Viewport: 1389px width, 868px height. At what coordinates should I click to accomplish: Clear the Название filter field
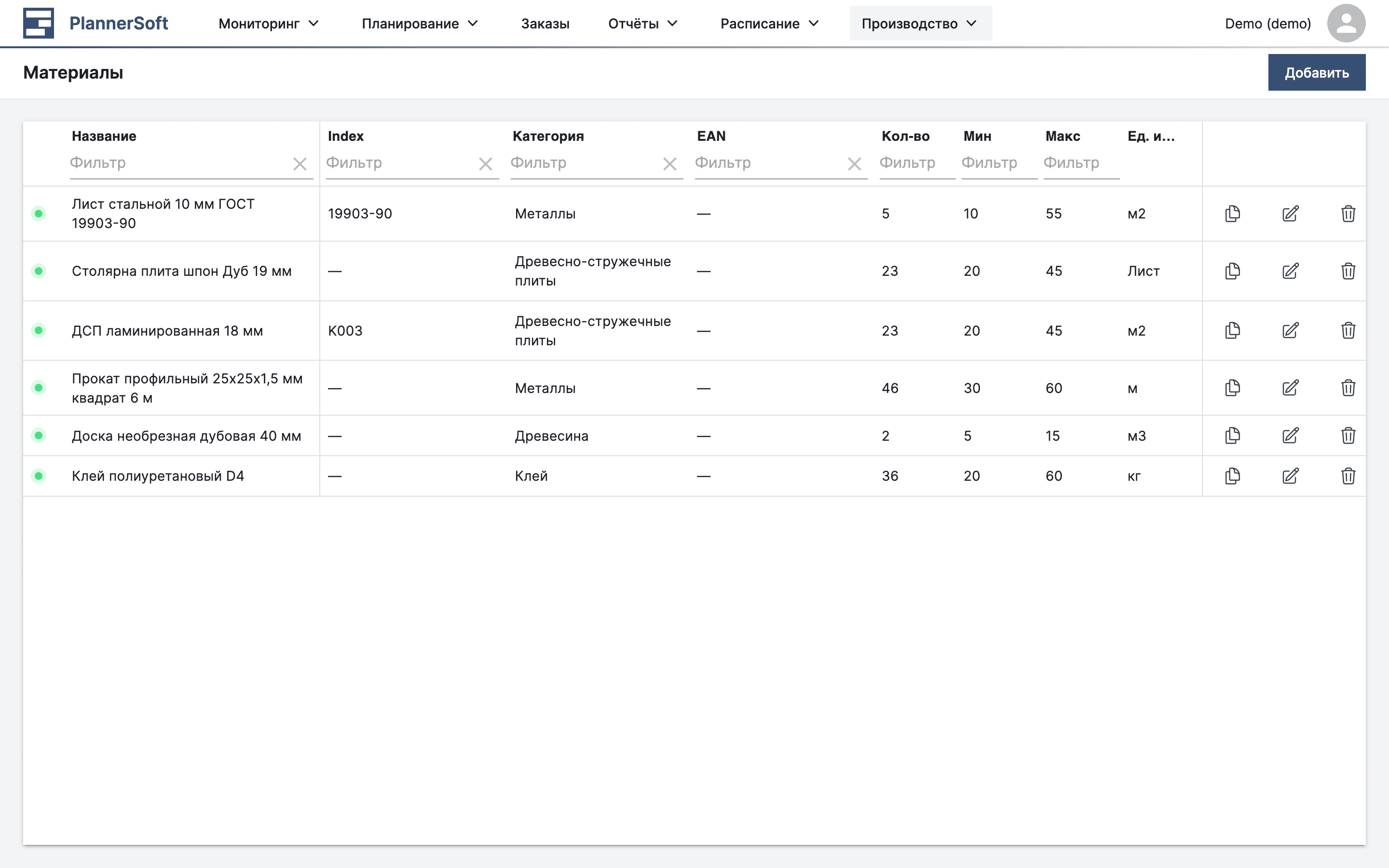[x=300, y=164]
